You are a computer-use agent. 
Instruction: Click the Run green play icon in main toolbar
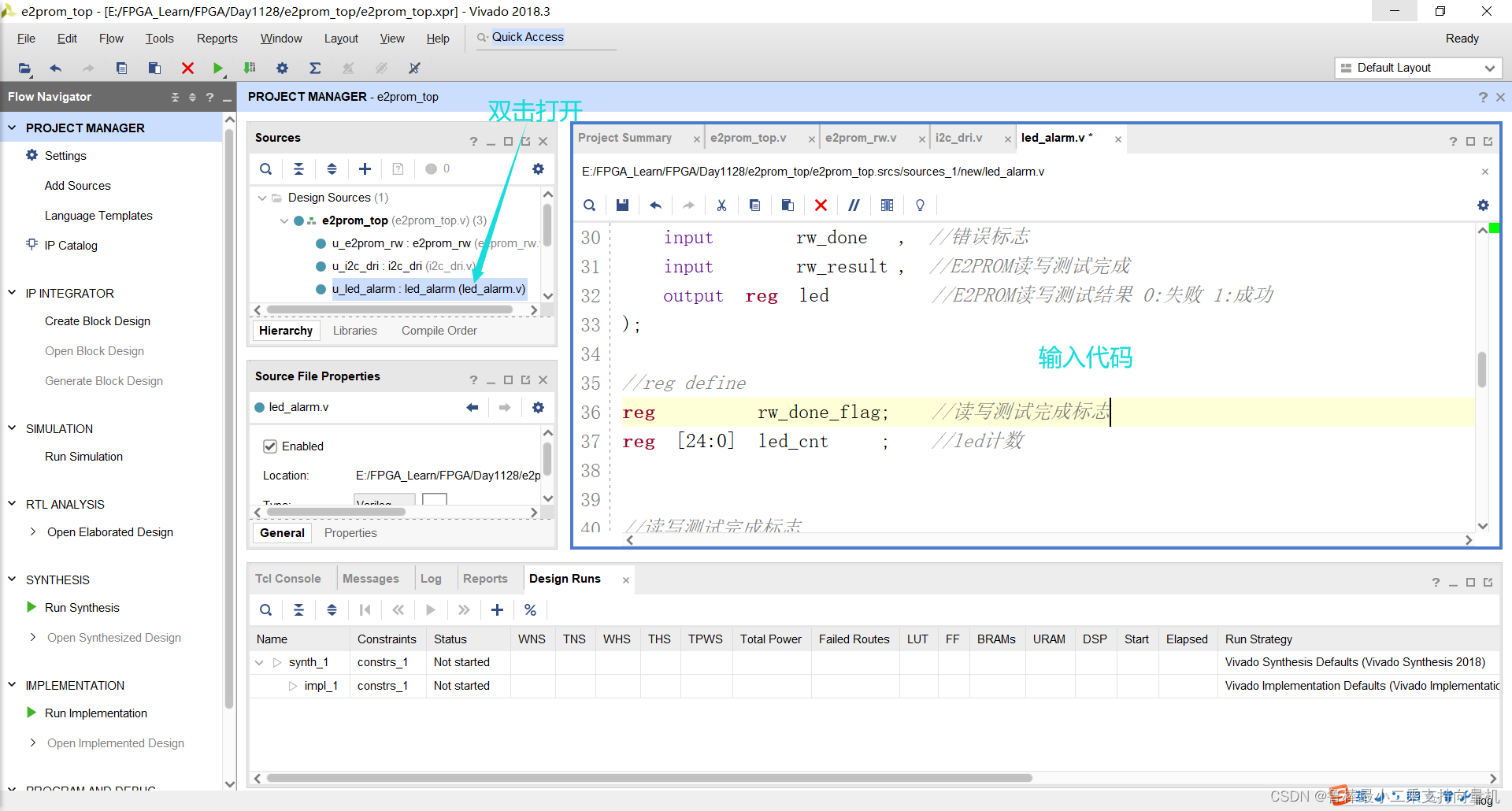click(218, 69)
